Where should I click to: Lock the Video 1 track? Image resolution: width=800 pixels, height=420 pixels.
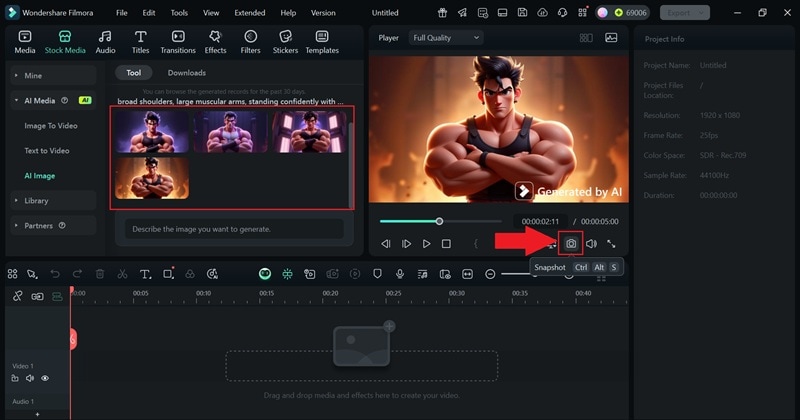click(15, 378)
